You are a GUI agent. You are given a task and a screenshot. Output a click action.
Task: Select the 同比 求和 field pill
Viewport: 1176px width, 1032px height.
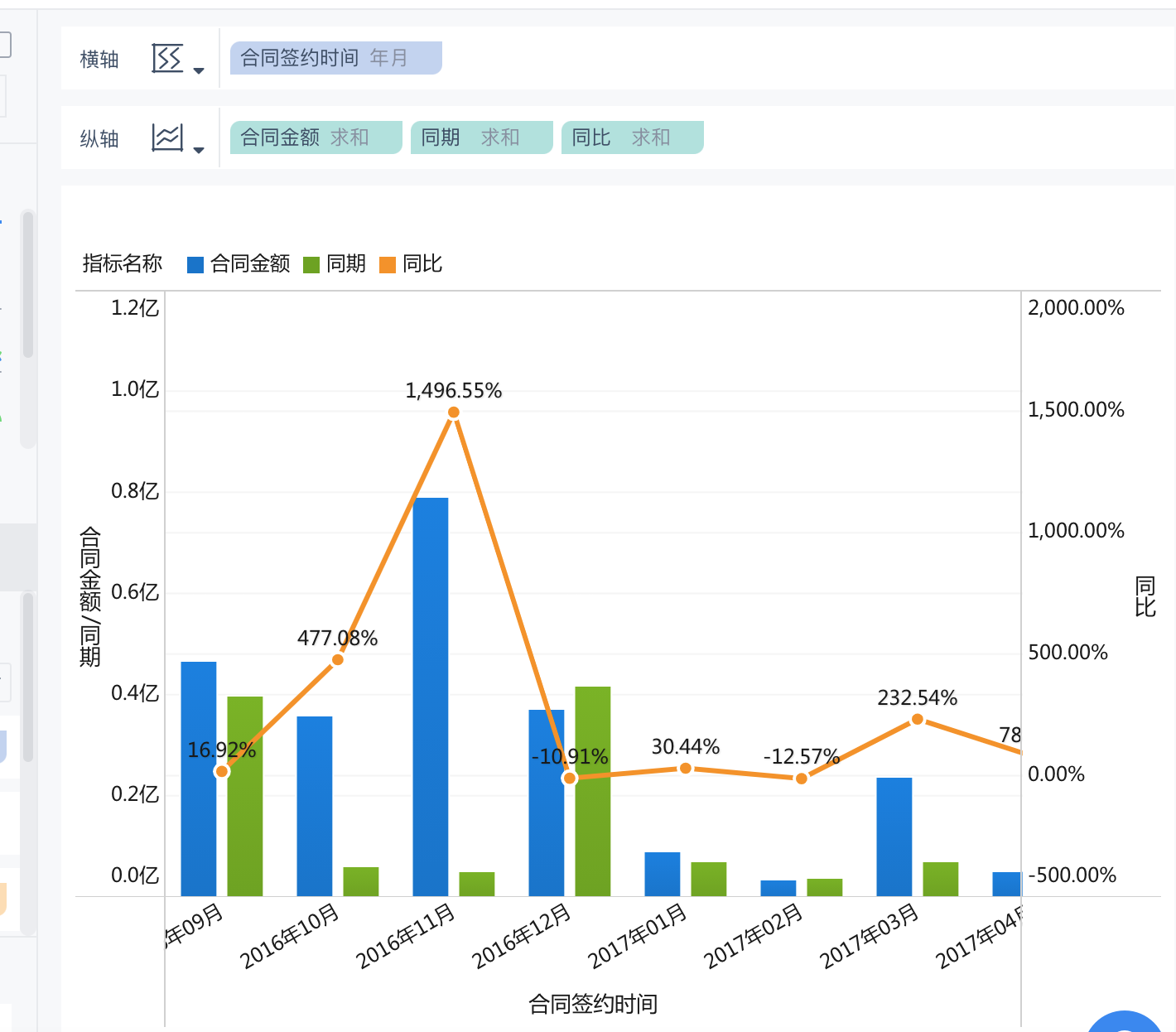633,137
